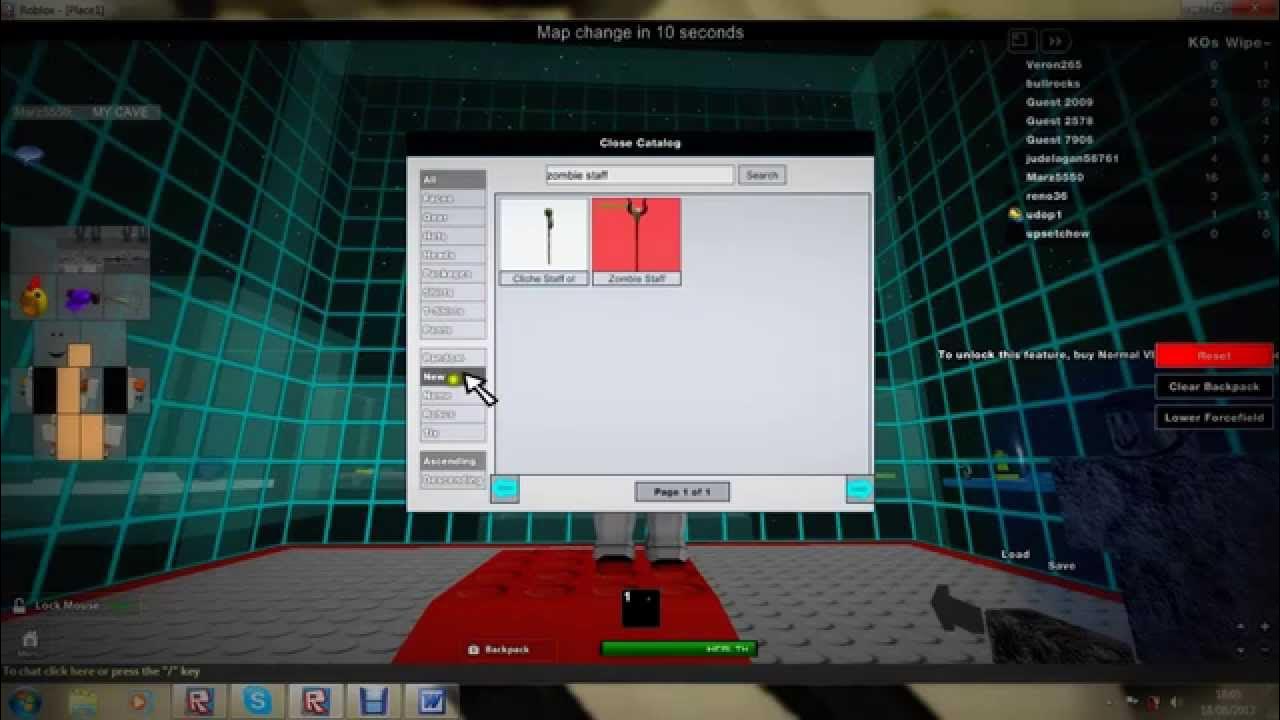The height and width of the screenshot is (720, 1280).
Task: Click Lower Forcefield button
Action: pyautogui.click(x=1214, y=418)
